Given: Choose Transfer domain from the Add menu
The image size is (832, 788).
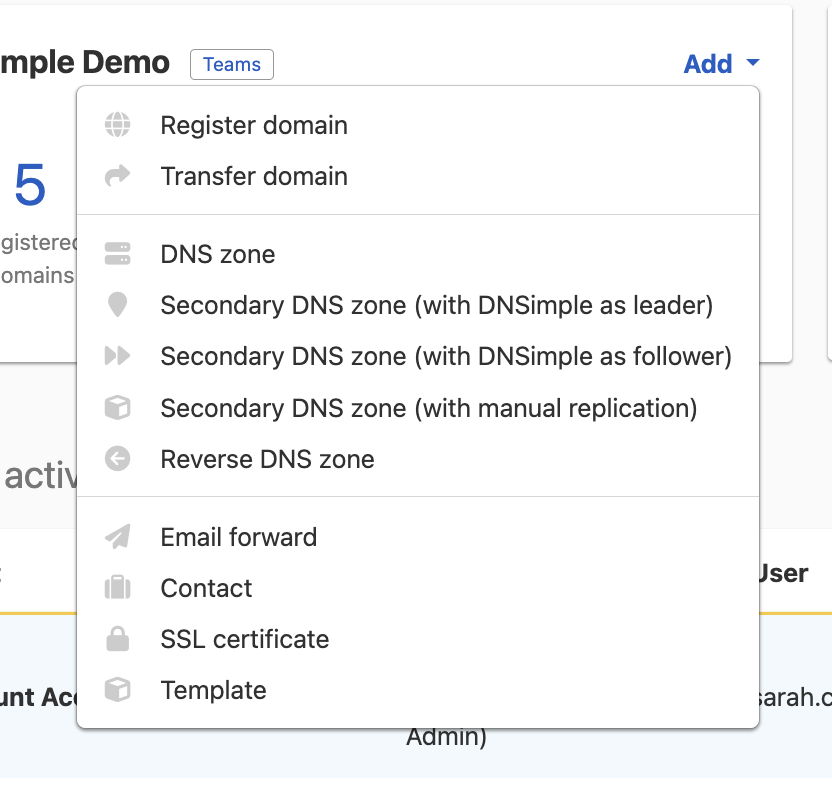Looking at the screenshot, I should (x=253, y=176).
